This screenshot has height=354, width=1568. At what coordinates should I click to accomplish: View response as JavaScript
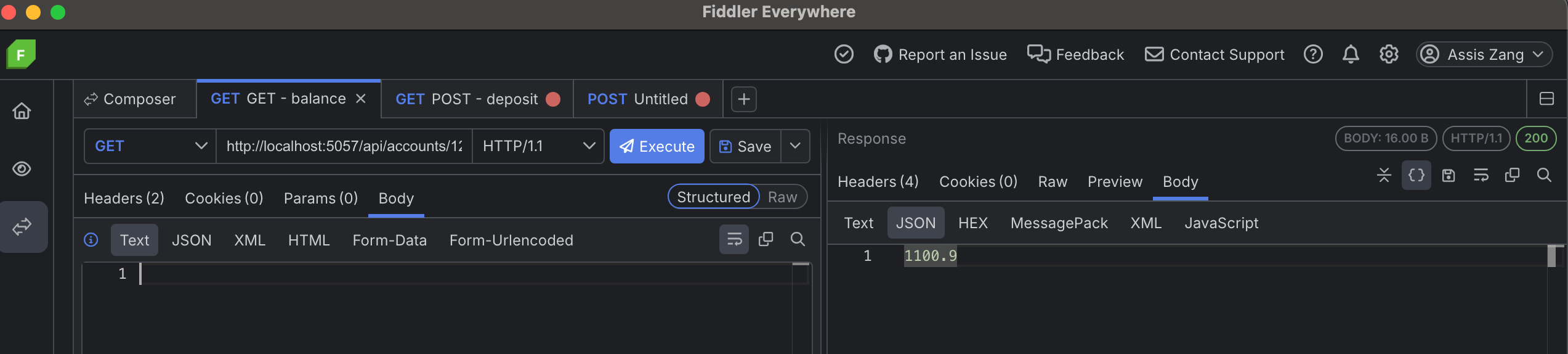1221,223
